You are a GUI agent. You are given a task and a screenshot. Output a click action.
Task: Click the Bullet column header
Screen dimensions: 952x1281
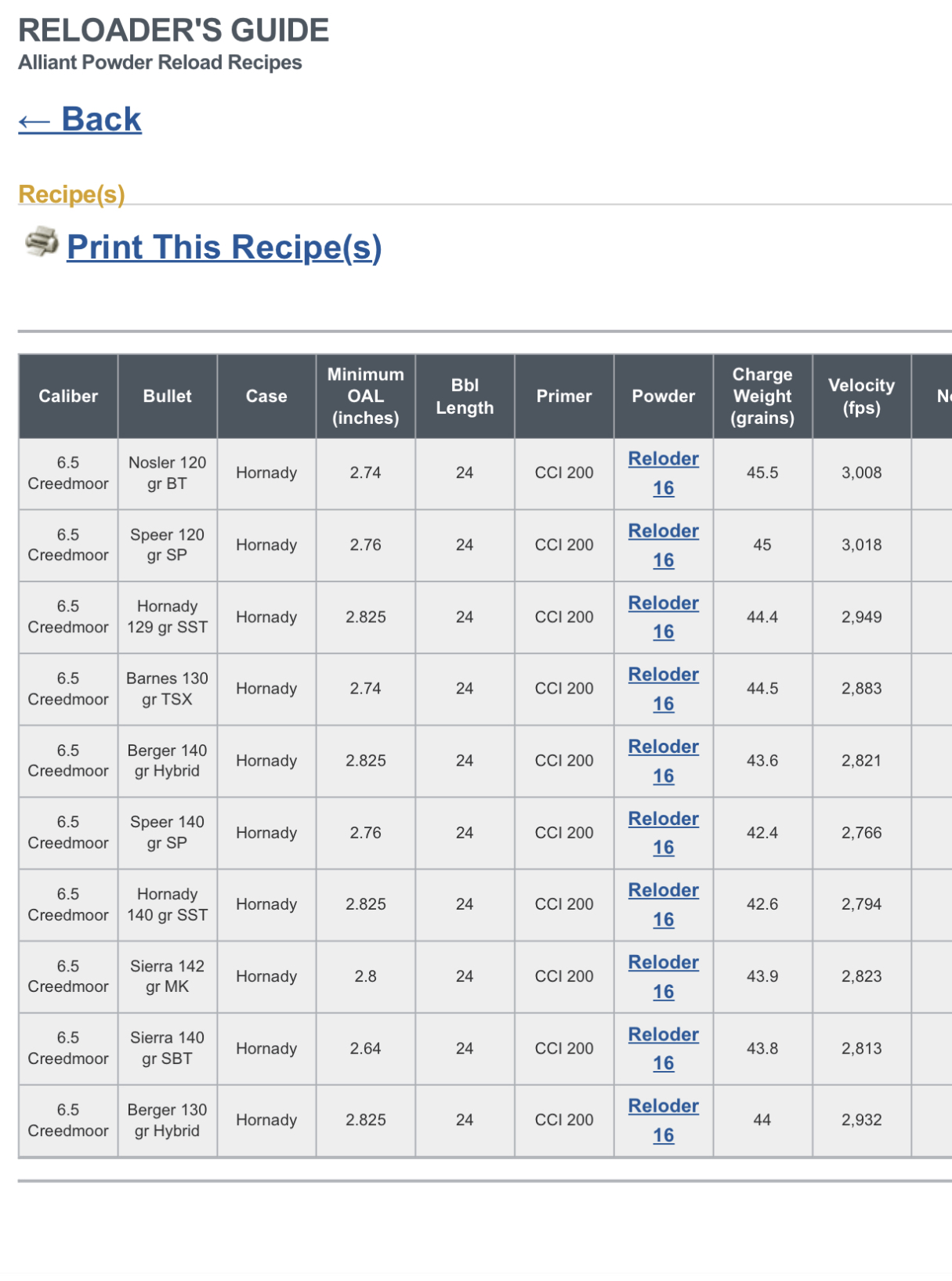tap(167, 396)
